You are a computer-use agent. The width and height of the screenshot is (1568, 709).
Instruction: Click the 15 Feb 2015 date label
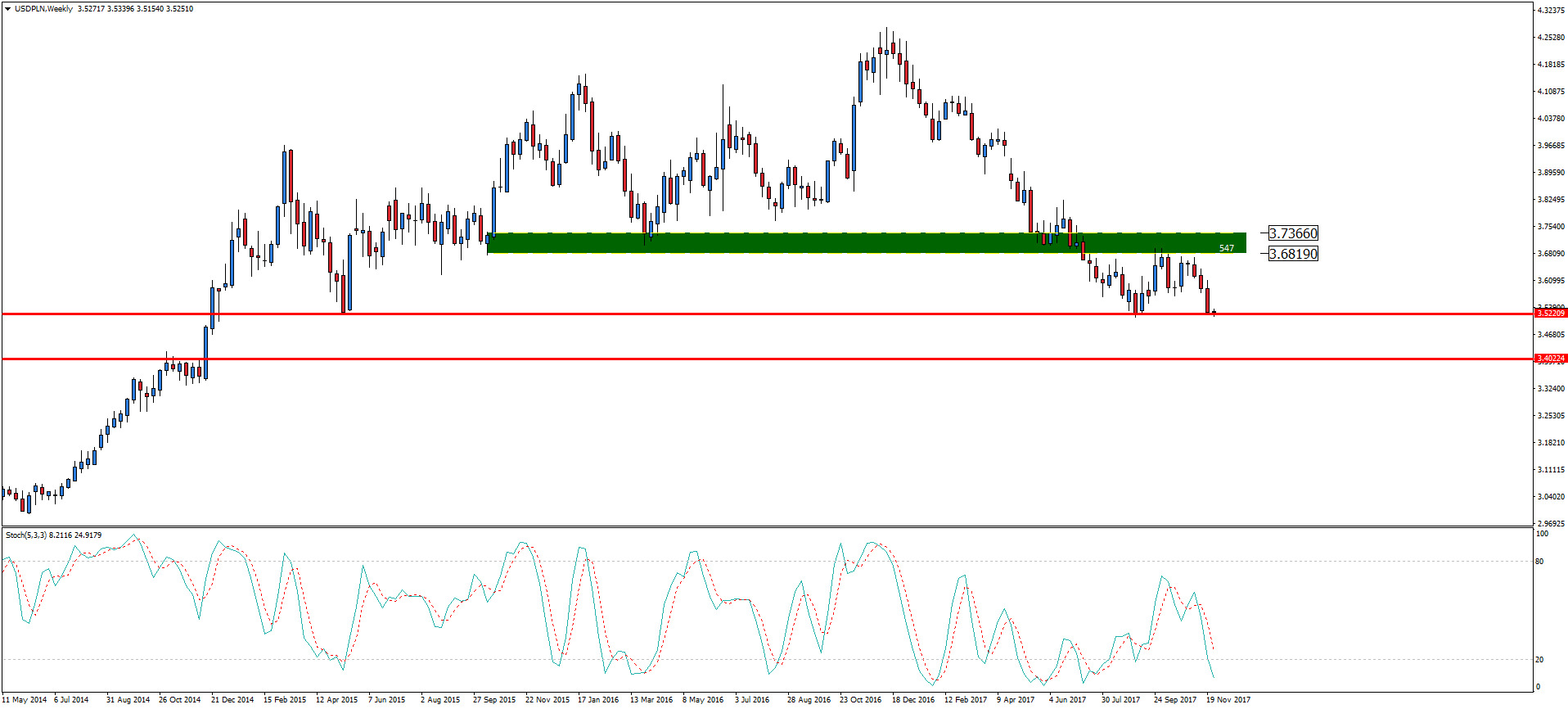[285, 700]
